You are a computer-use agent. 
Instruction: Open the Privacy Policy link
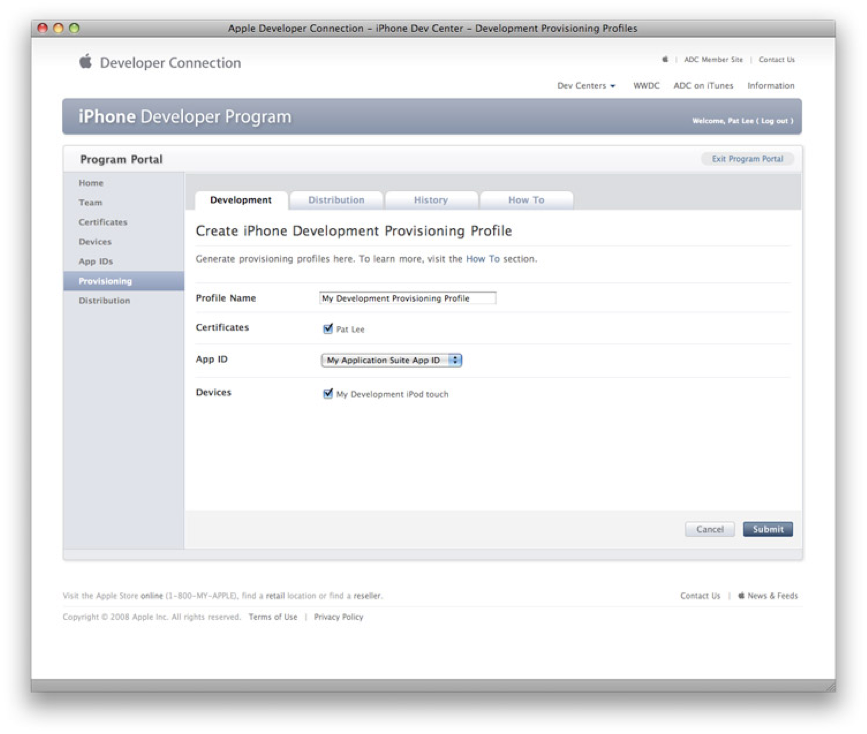338,617
